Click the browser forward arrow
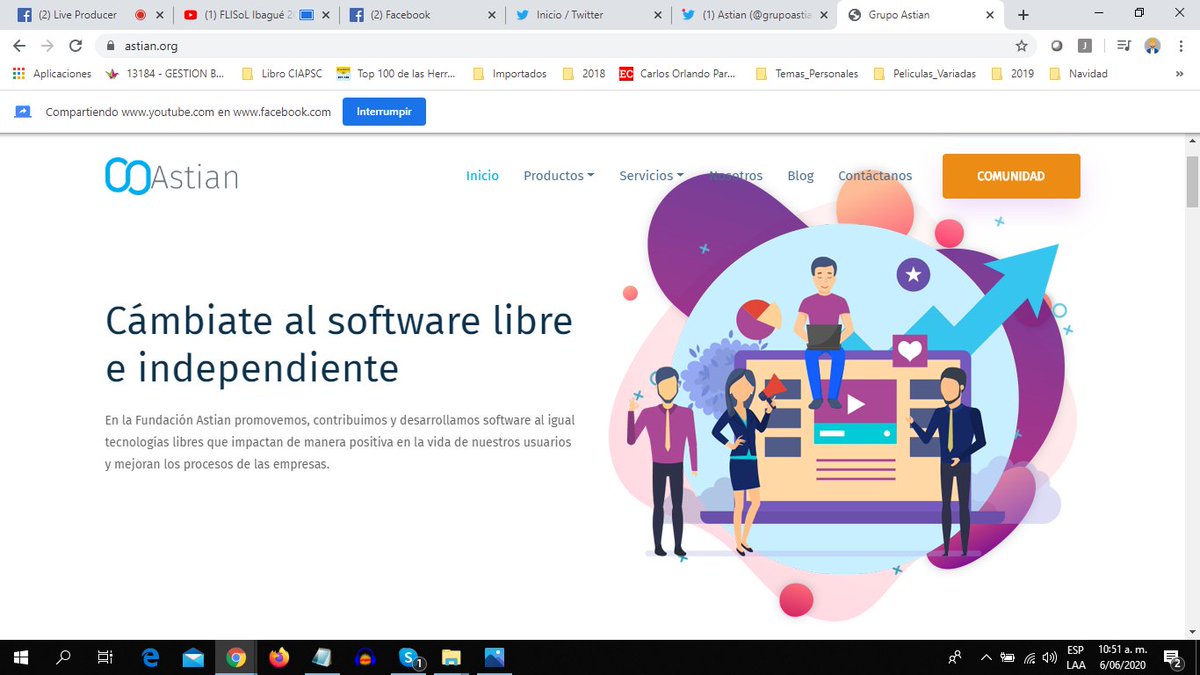Image resolution: width=1200 pixels, height=675 pixels. 47,46
